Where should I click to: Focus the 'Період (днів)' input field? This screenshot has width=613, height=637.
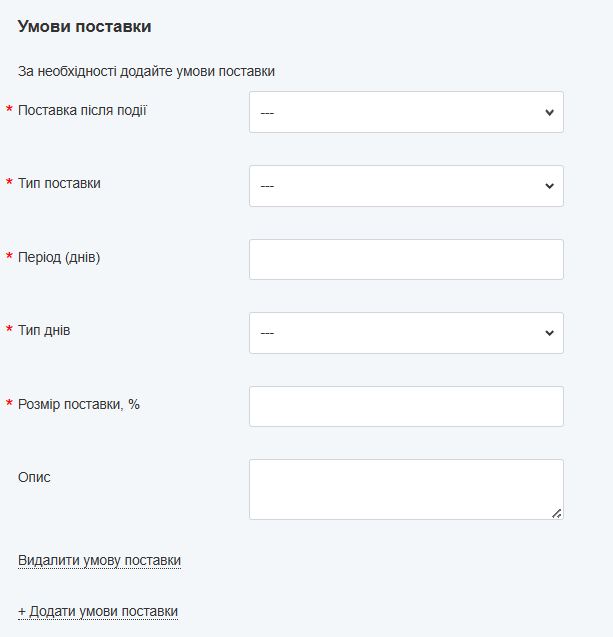[406, 259]
